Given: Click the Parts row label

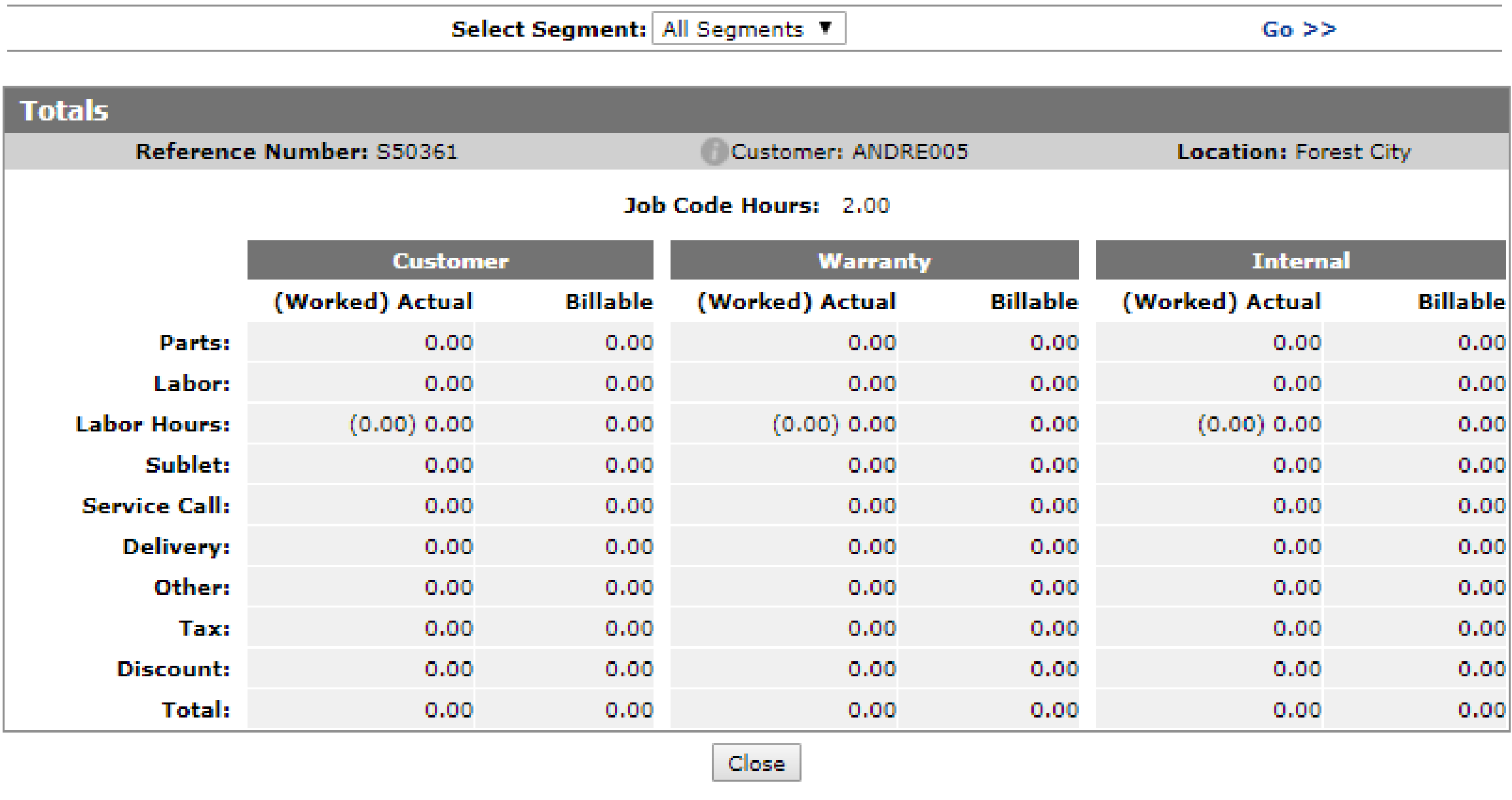Looking at the screenshot, I should pos(194,343).
